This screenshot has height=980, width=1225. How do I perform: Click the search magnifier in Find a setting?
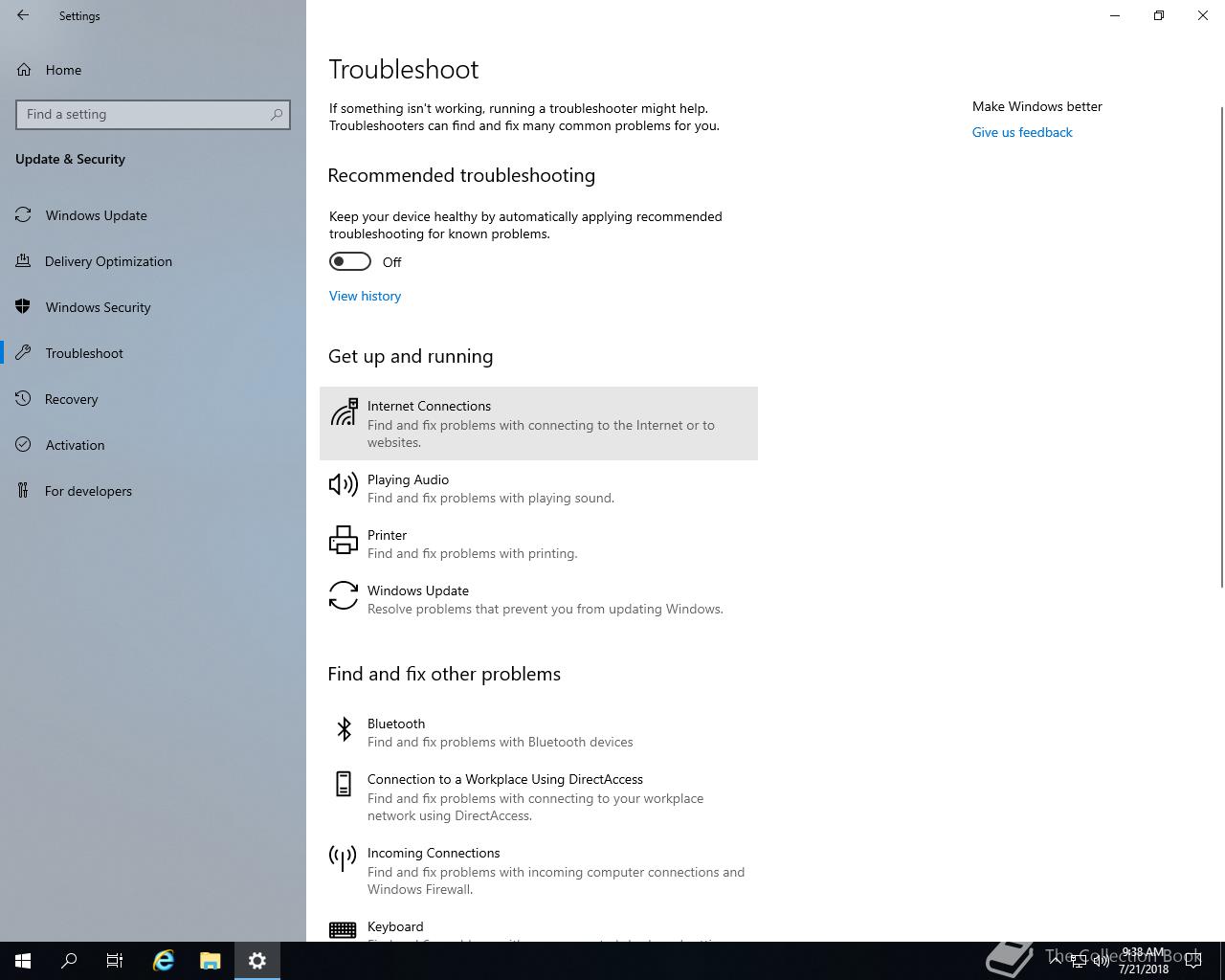(277, 114)
